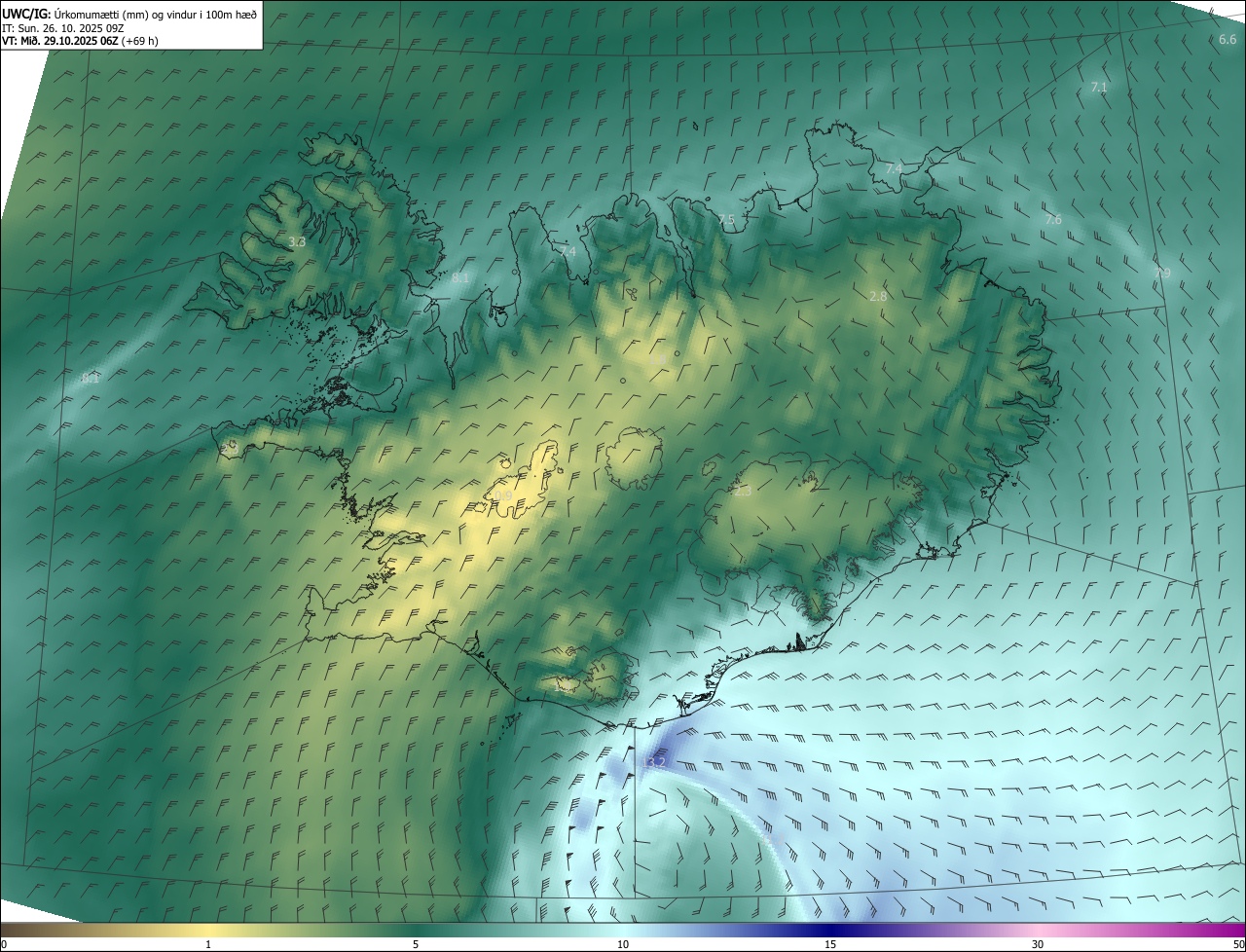Click the 'UWC/IG:' prefix in the header box
The width and height of the screenshot is (1246, 952).
click(x=26, y=14)
